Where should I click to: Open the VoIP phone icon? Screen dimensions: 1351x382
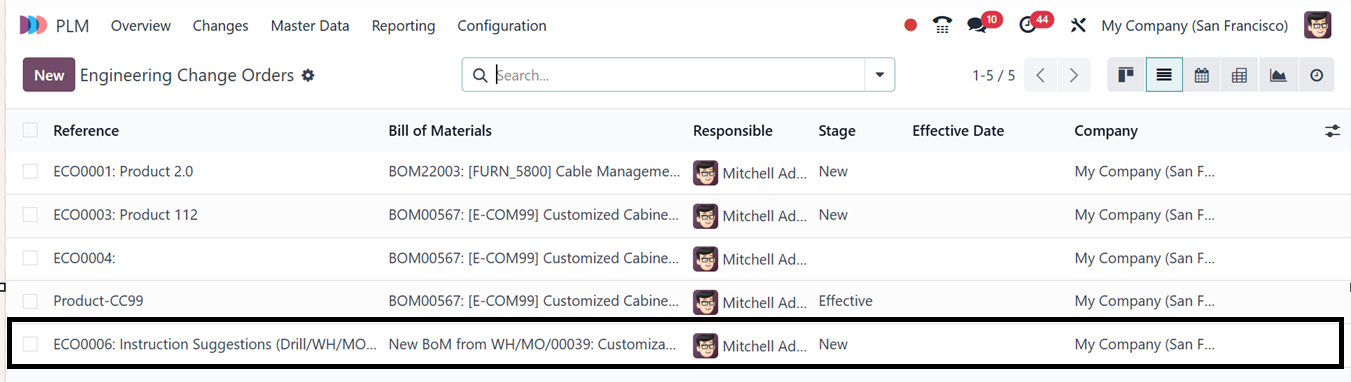(x=942, y=26)
